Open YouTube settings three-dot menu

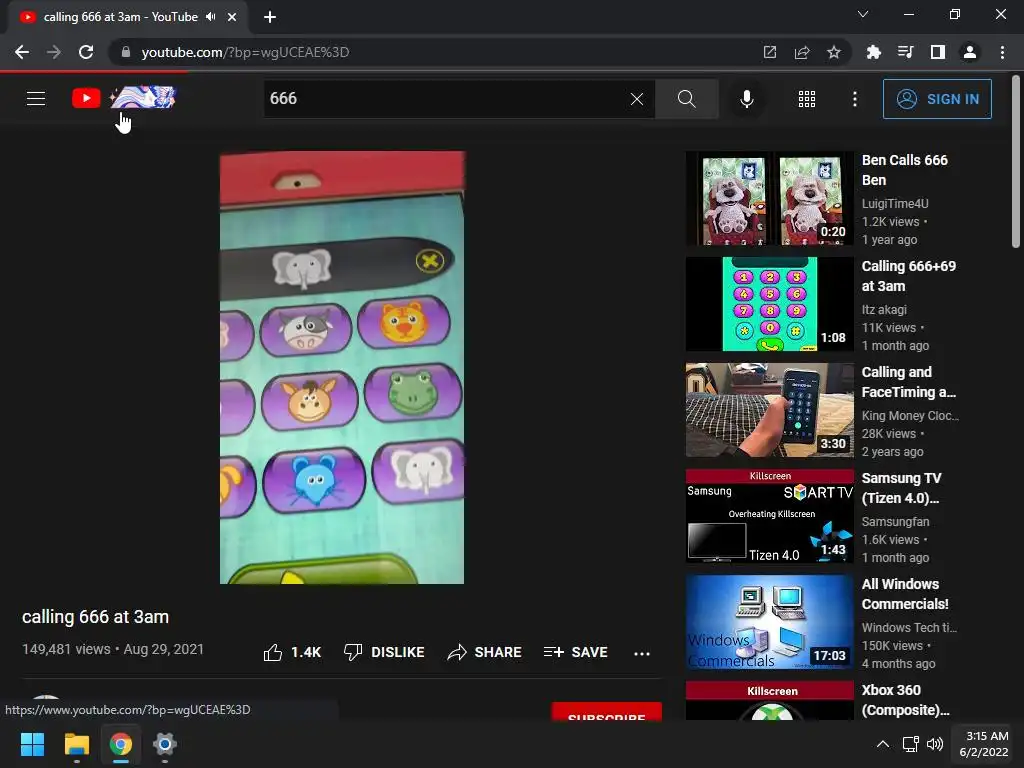click(x=855, y=99)
